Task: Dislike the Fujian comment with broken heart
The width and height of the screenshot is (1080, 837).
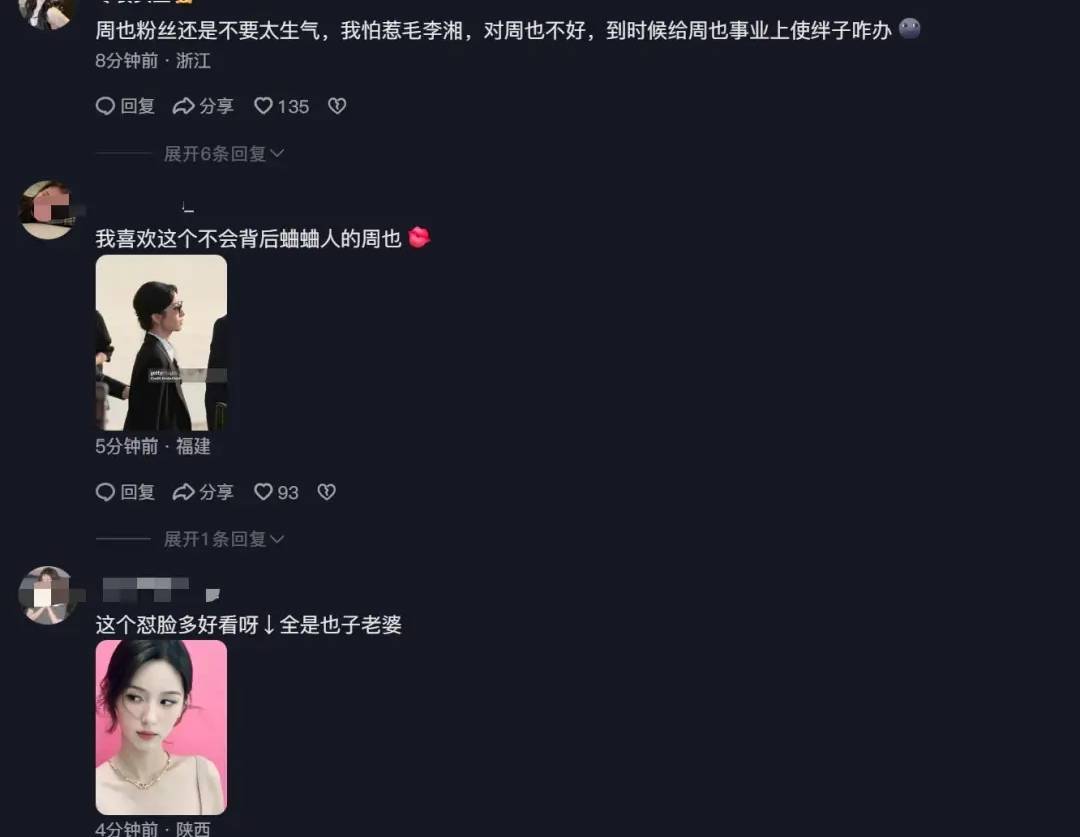Action: [326, 492]
